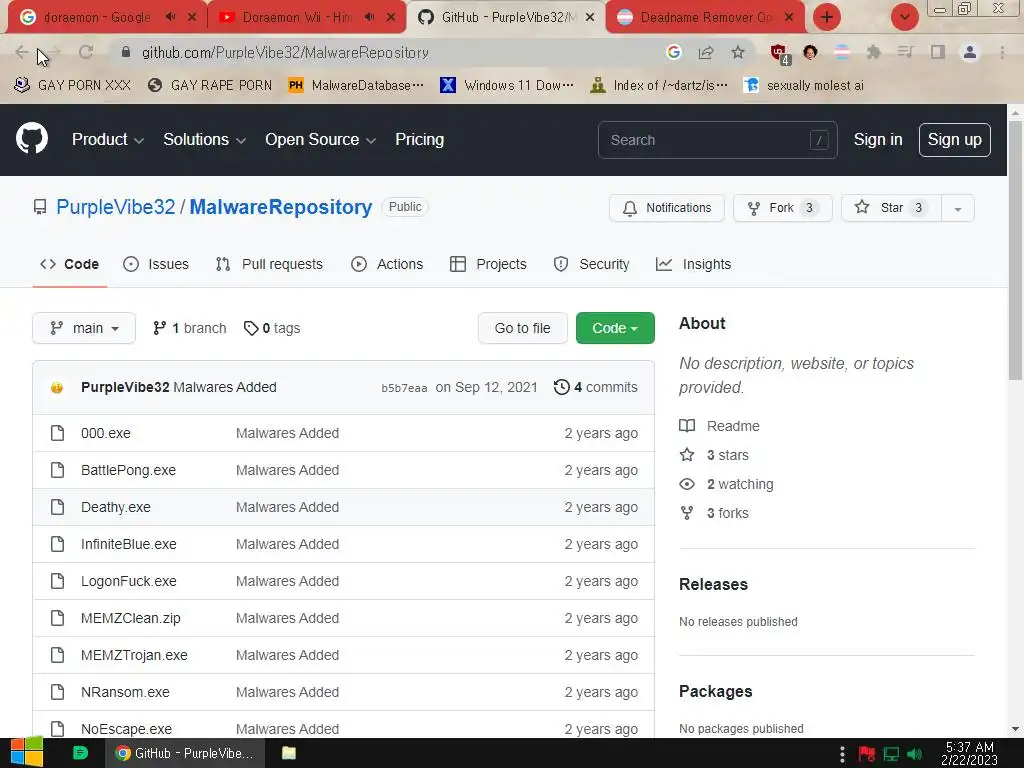Open the browser side panel icon

pos(938,52)
